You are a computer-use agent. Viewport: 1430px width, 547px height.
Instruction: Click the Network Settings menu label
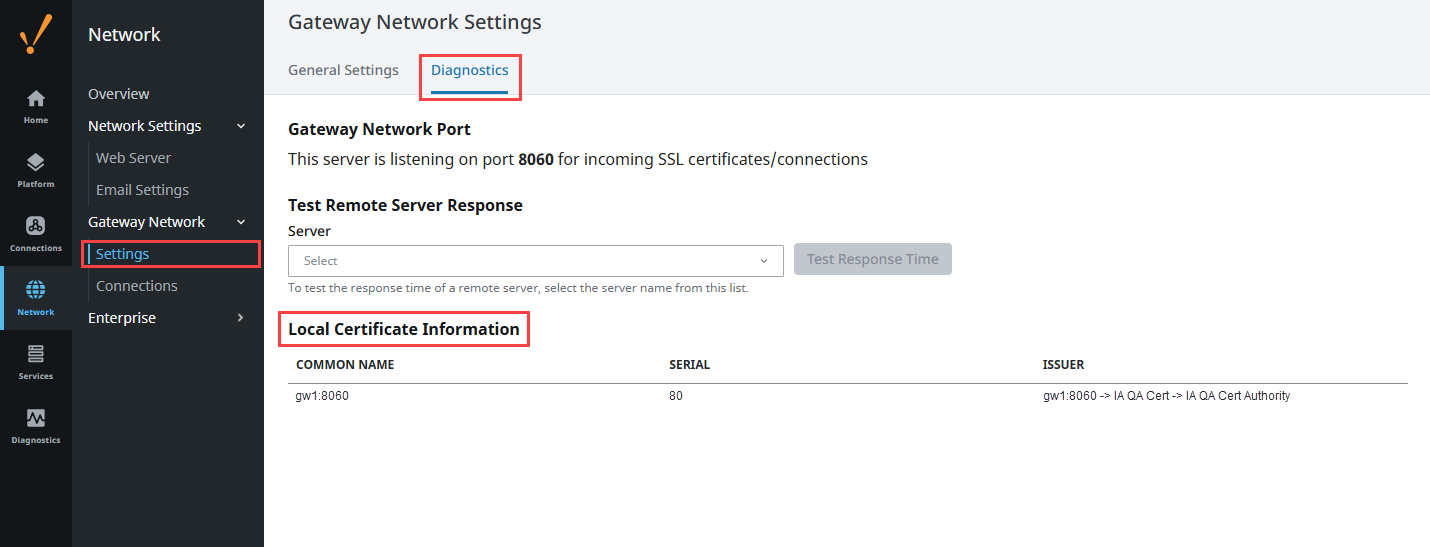(145, 126)
